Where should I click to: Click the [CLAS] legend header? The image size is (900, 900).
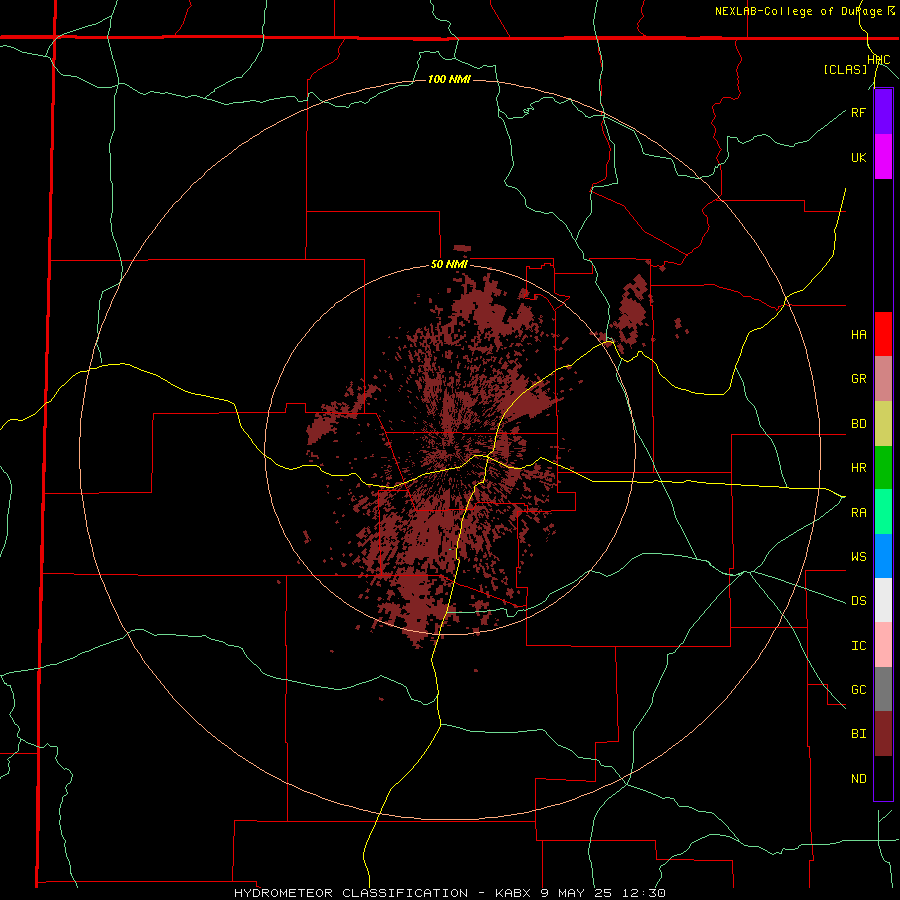pyautogui.click(x=845, y=70)
